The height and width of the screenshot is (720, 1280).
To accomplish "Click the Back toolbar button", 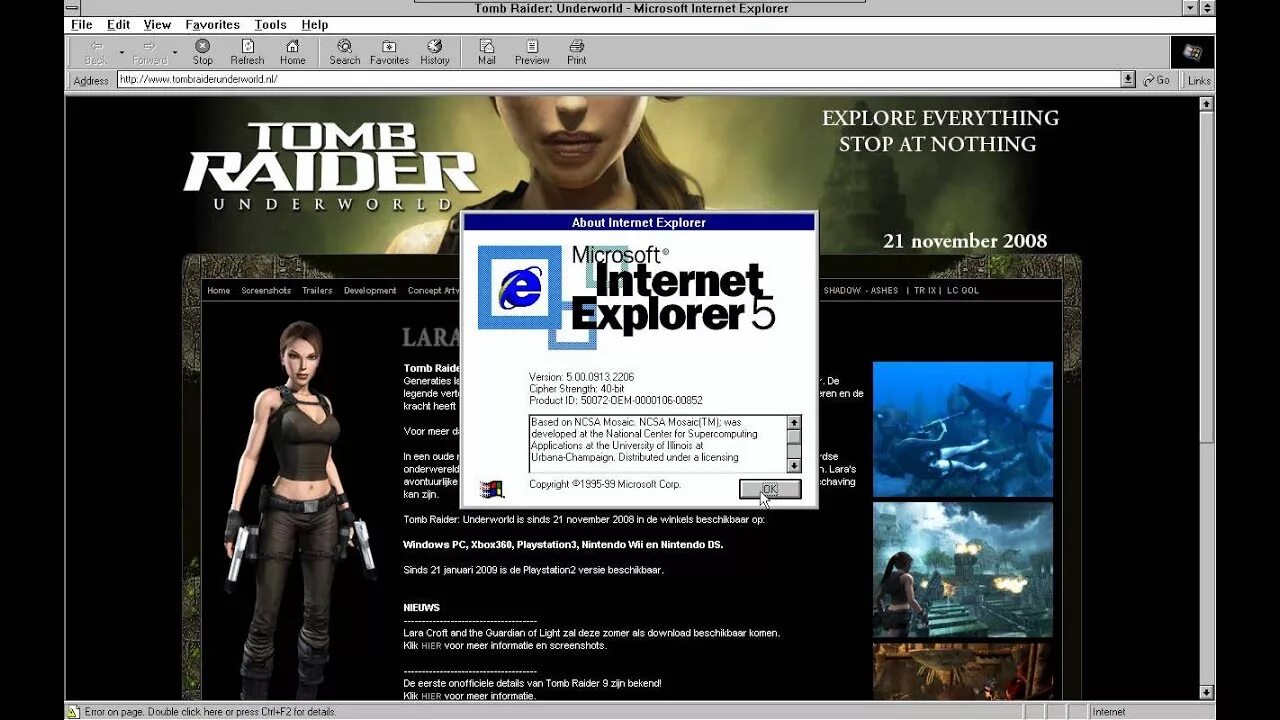I will 96,52.
